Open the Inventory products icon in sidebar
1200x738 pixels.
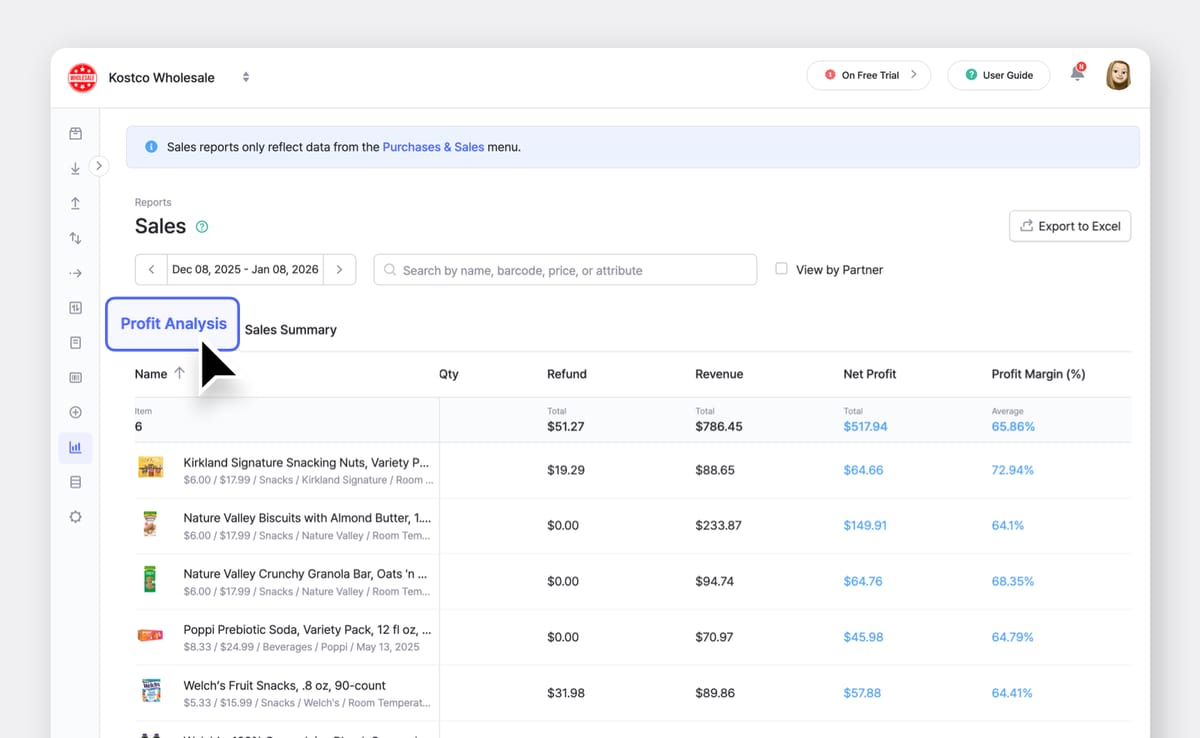(75, 132)
